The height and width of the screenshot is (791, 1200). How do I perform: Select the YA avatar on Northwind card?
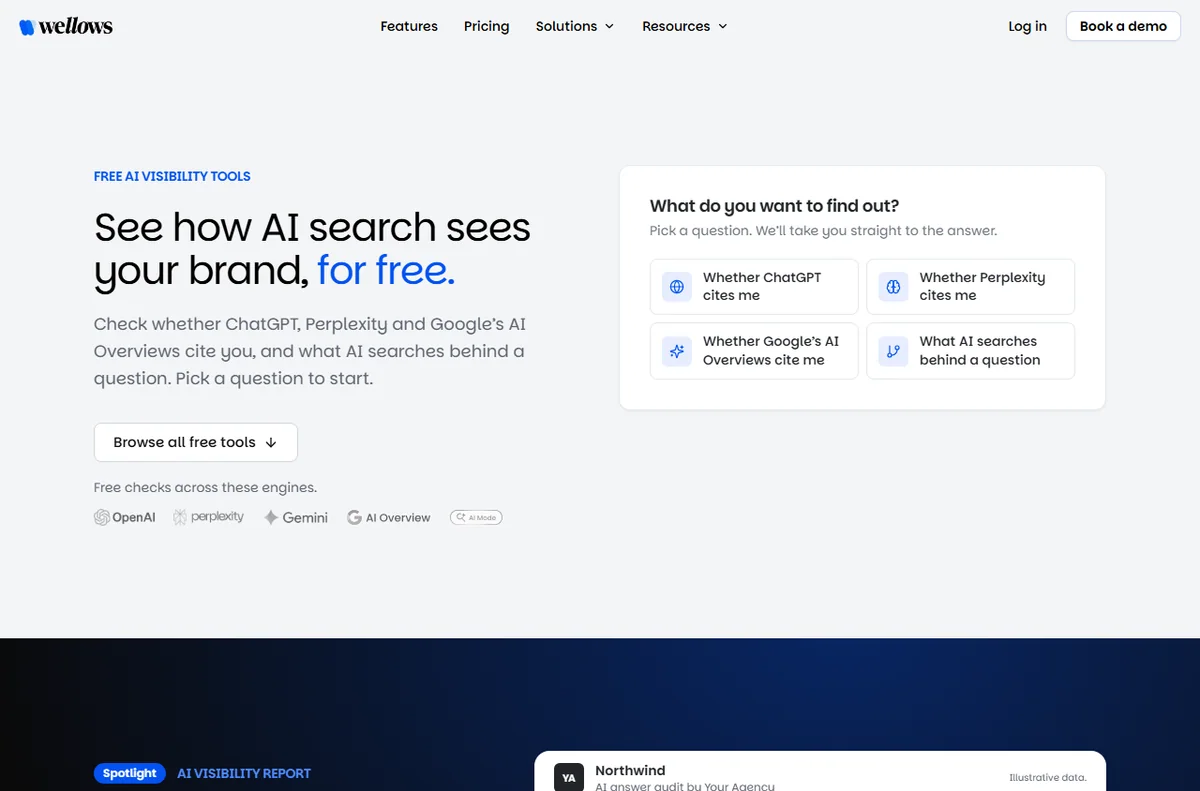569,777
